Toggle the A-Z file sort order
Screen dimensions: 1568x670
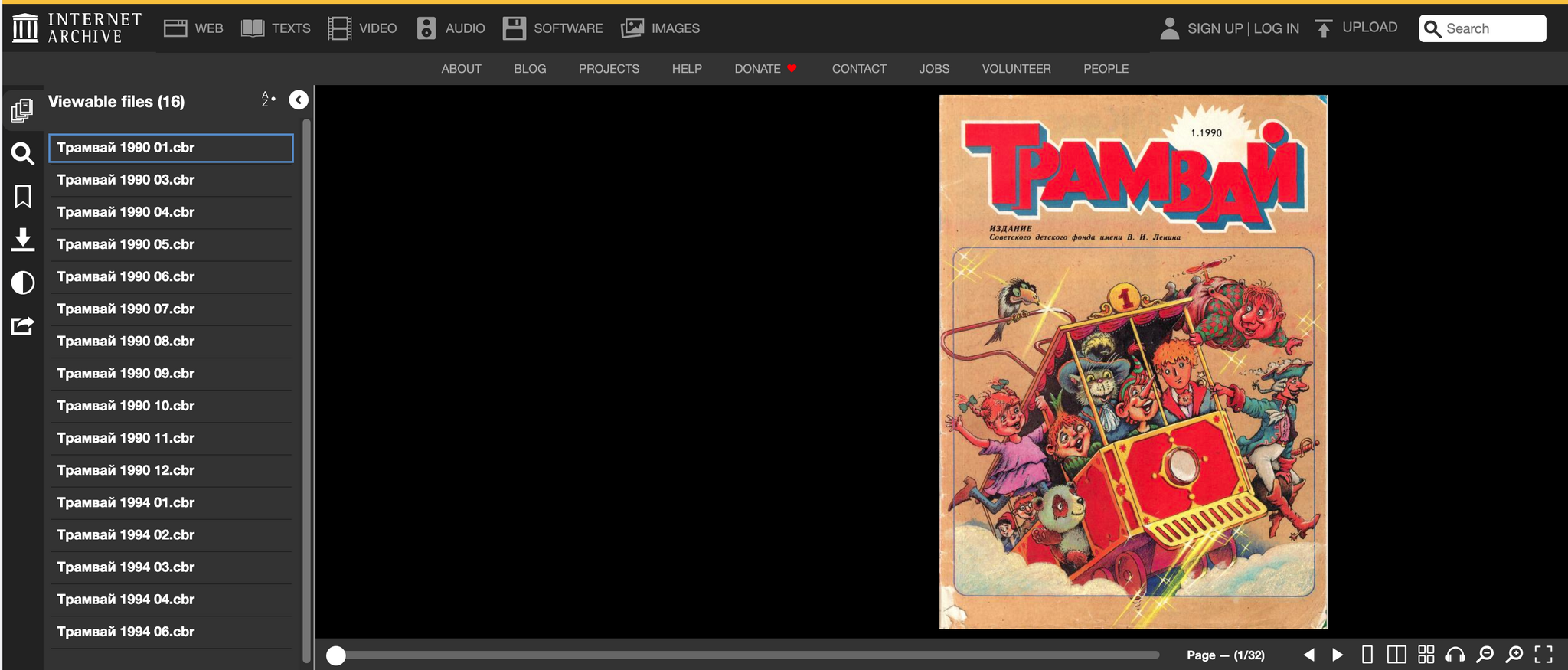click(x=268, y=100)
